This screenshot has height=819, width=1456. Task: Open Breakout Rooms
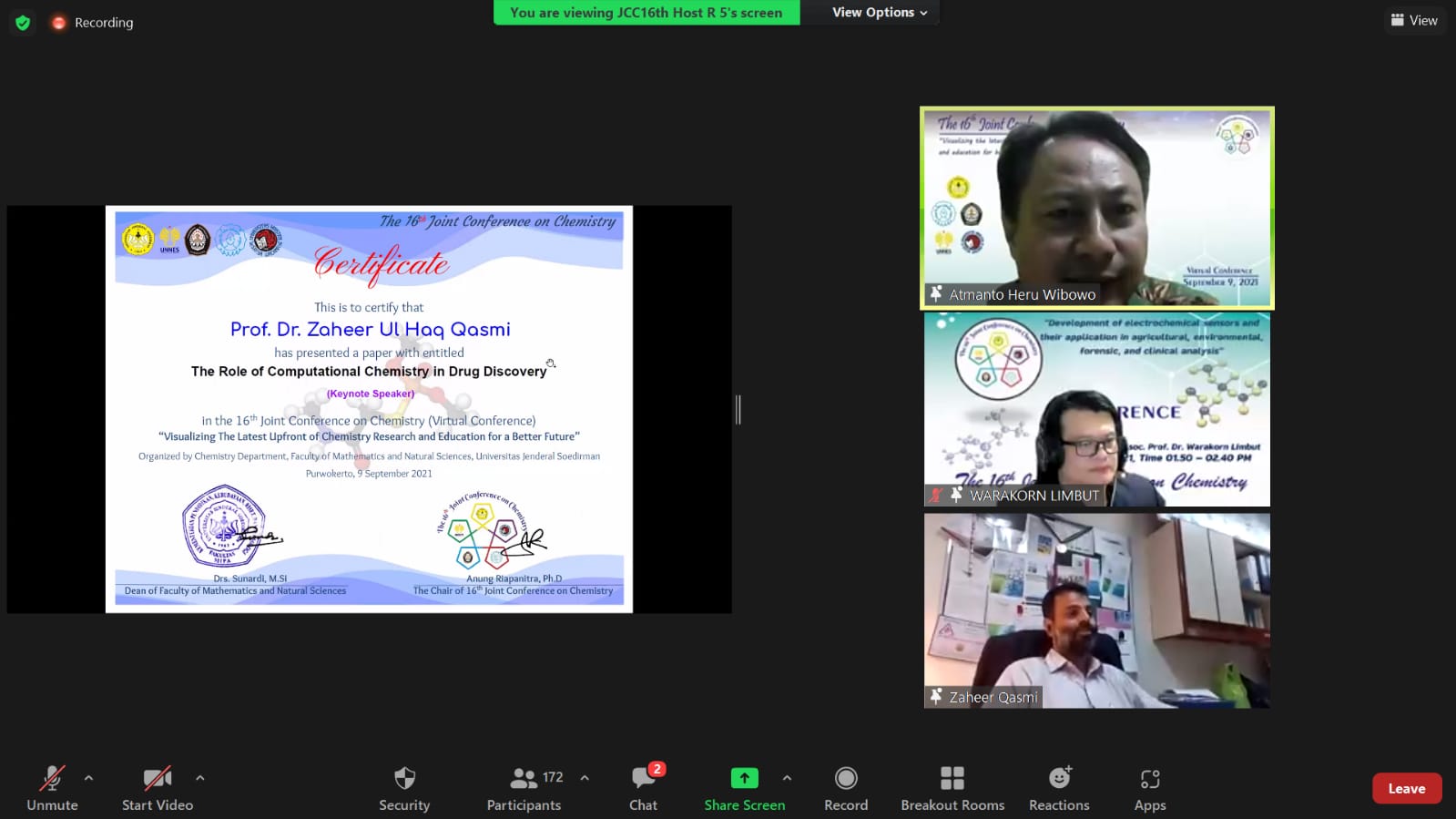[x=952, y=788]
